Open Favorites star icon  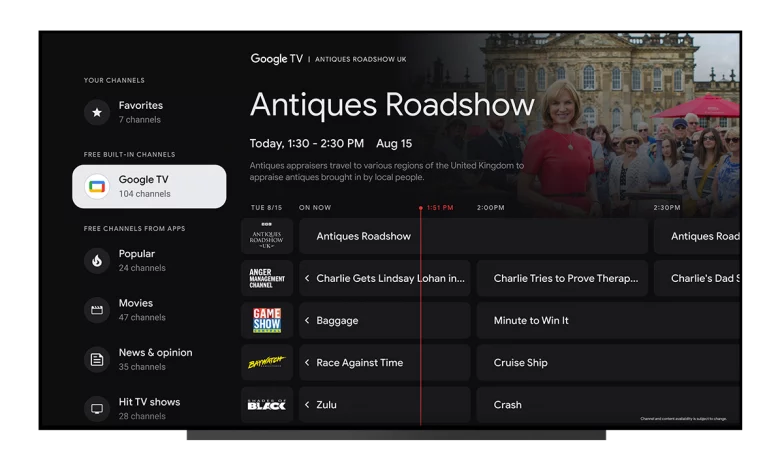[x=97, y=112]
